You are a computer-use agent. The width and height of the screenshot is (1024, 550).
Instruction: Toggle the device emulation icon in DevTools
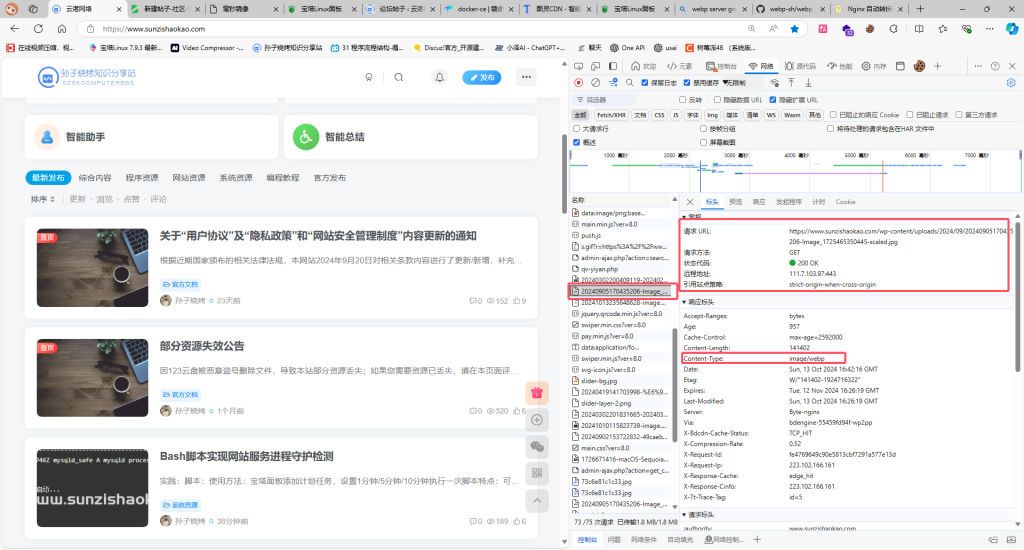pos(596,66)
